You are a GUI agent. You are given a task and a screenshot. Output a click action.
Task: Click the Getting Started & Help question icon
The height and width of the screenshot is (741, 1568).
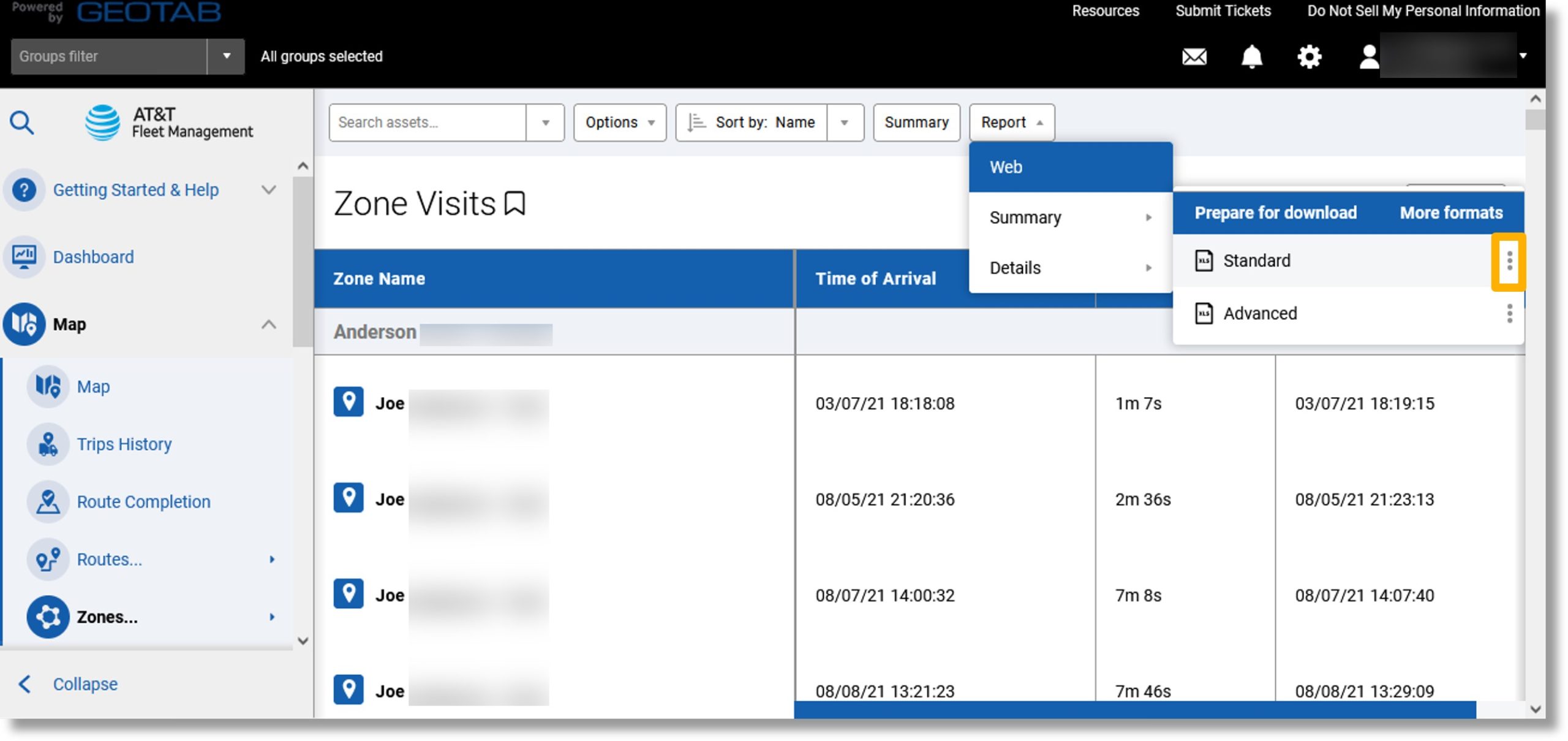click(x=24, y=190)
